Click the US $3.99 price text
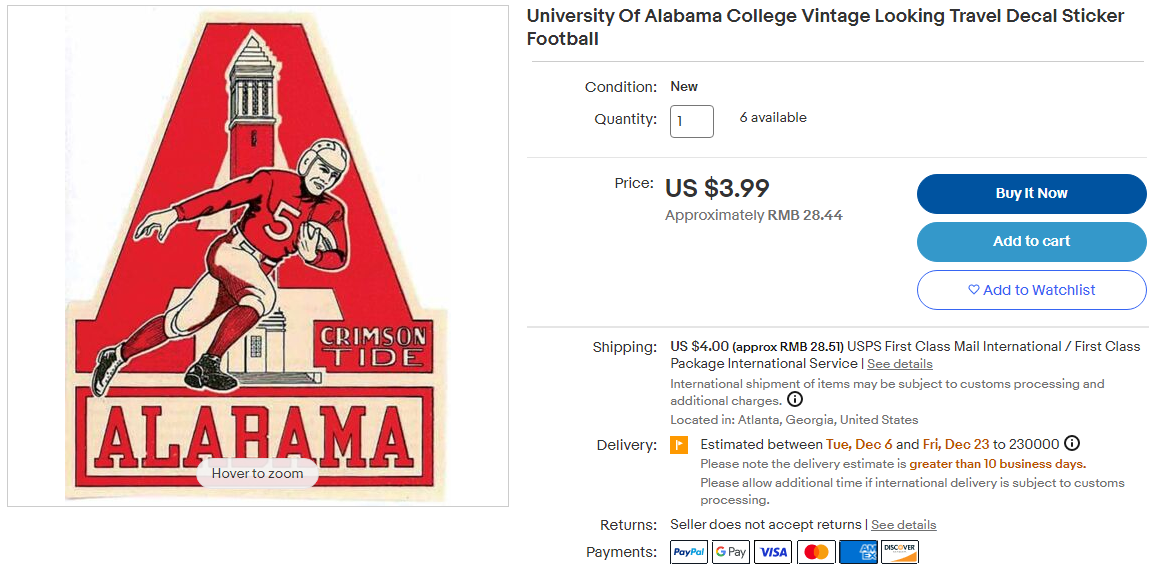The image size is (1149, 572). coord(717,188)
